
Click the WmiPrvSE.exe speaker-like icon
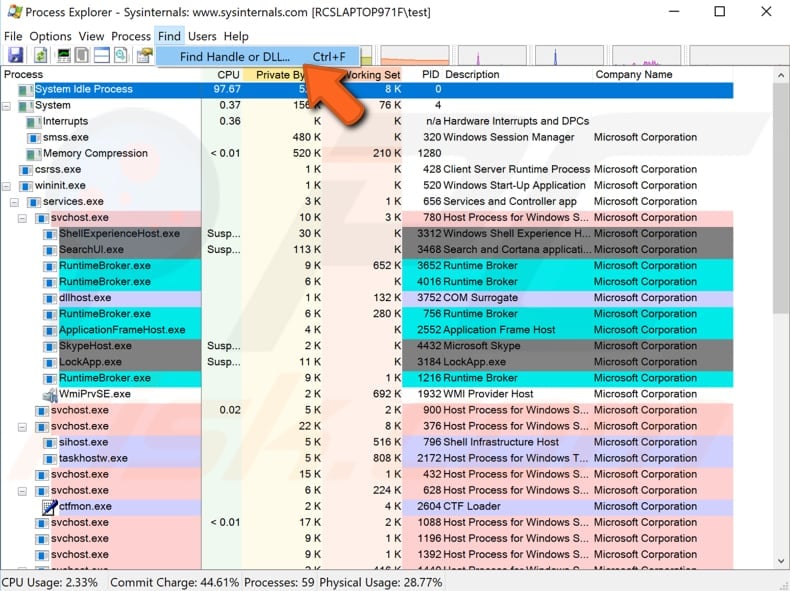coord(50,395)
